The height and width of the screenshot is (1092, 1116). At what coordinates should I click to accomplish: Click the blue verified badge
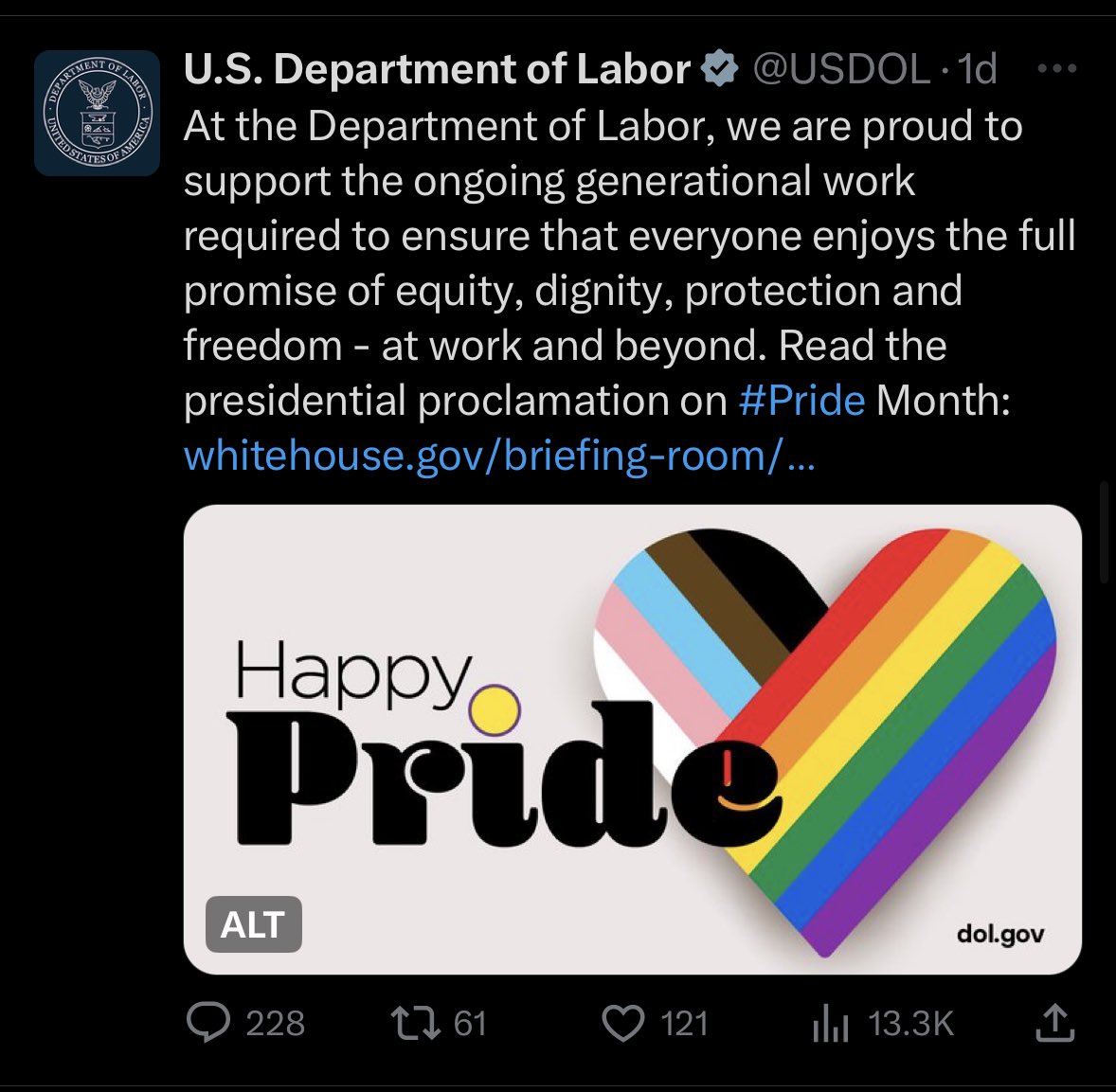[720, 69]
